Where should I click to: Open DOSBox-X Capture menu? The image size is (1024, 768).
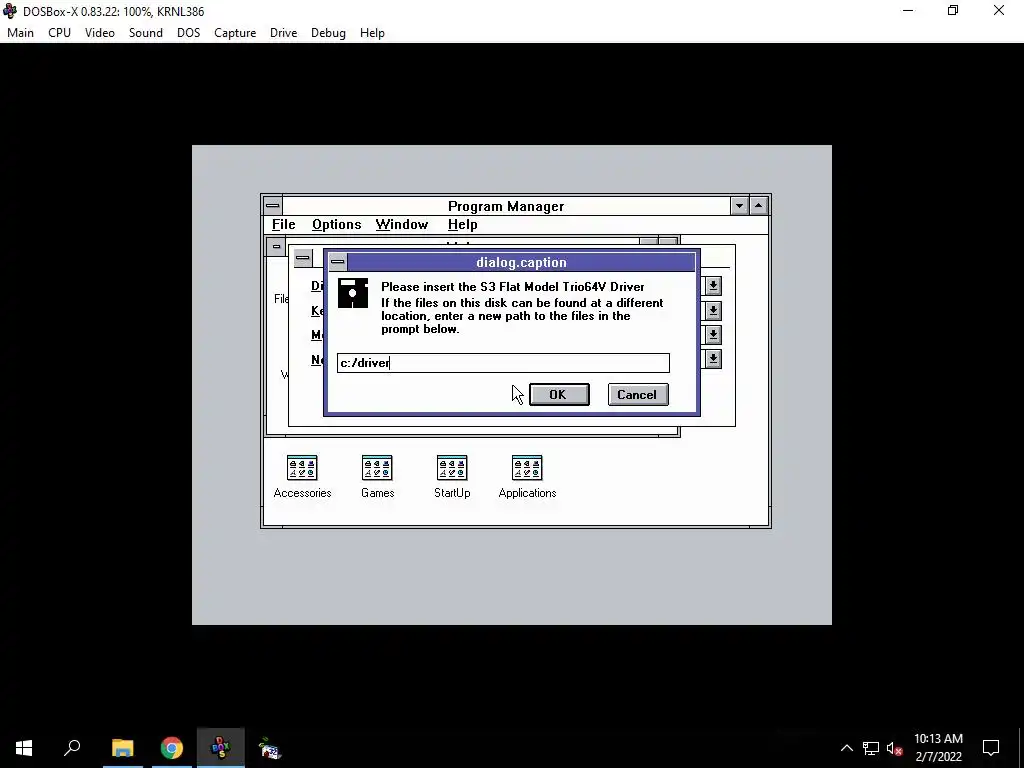235,33
